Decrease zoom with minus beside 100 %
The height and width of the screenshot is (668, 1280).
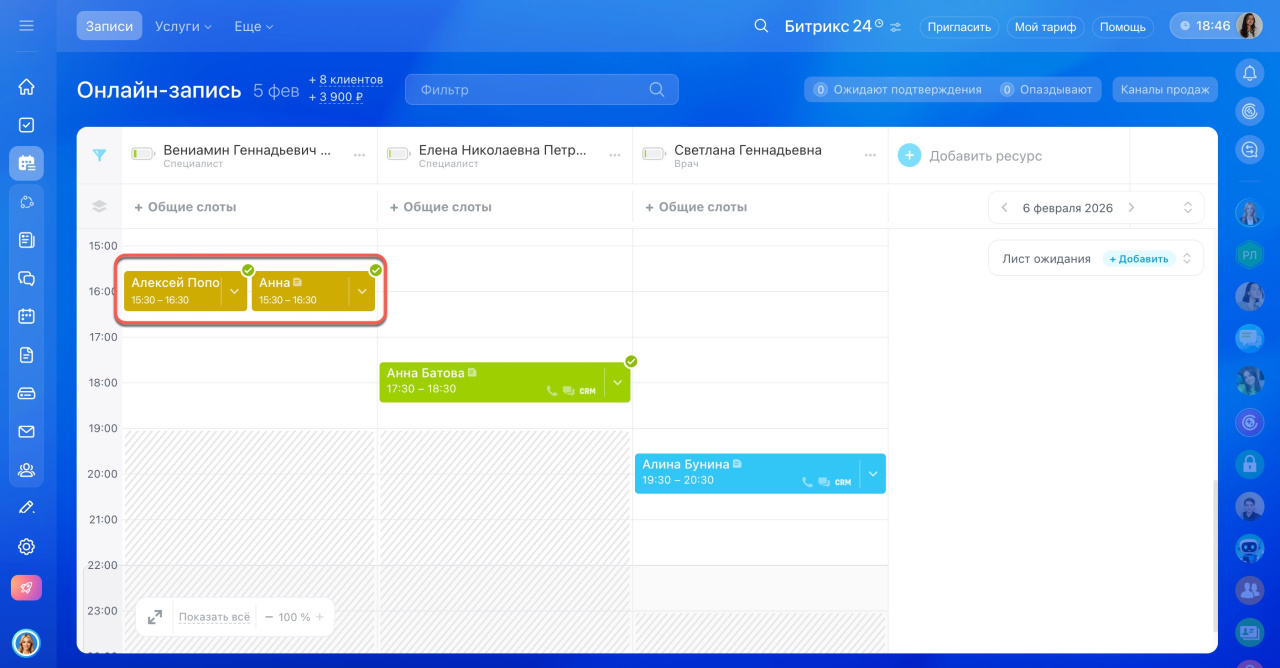coord(269,617)
